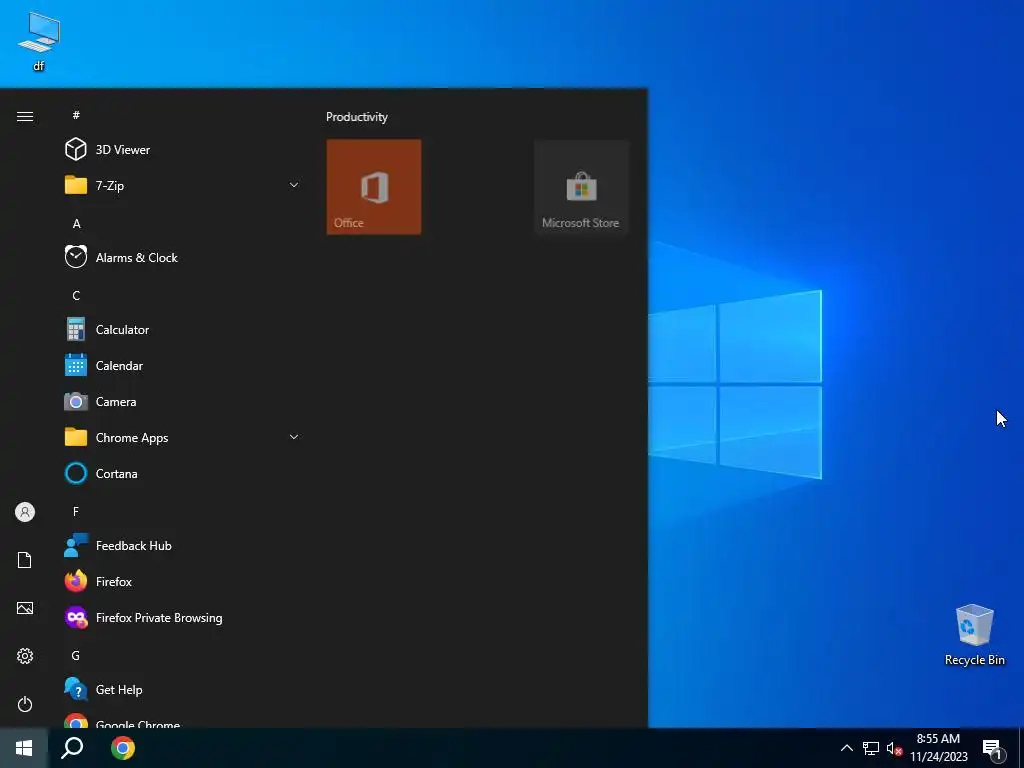The image size is (1024, 768).
Task: Jump to the # letter group header
Action: tap(76, 115)
